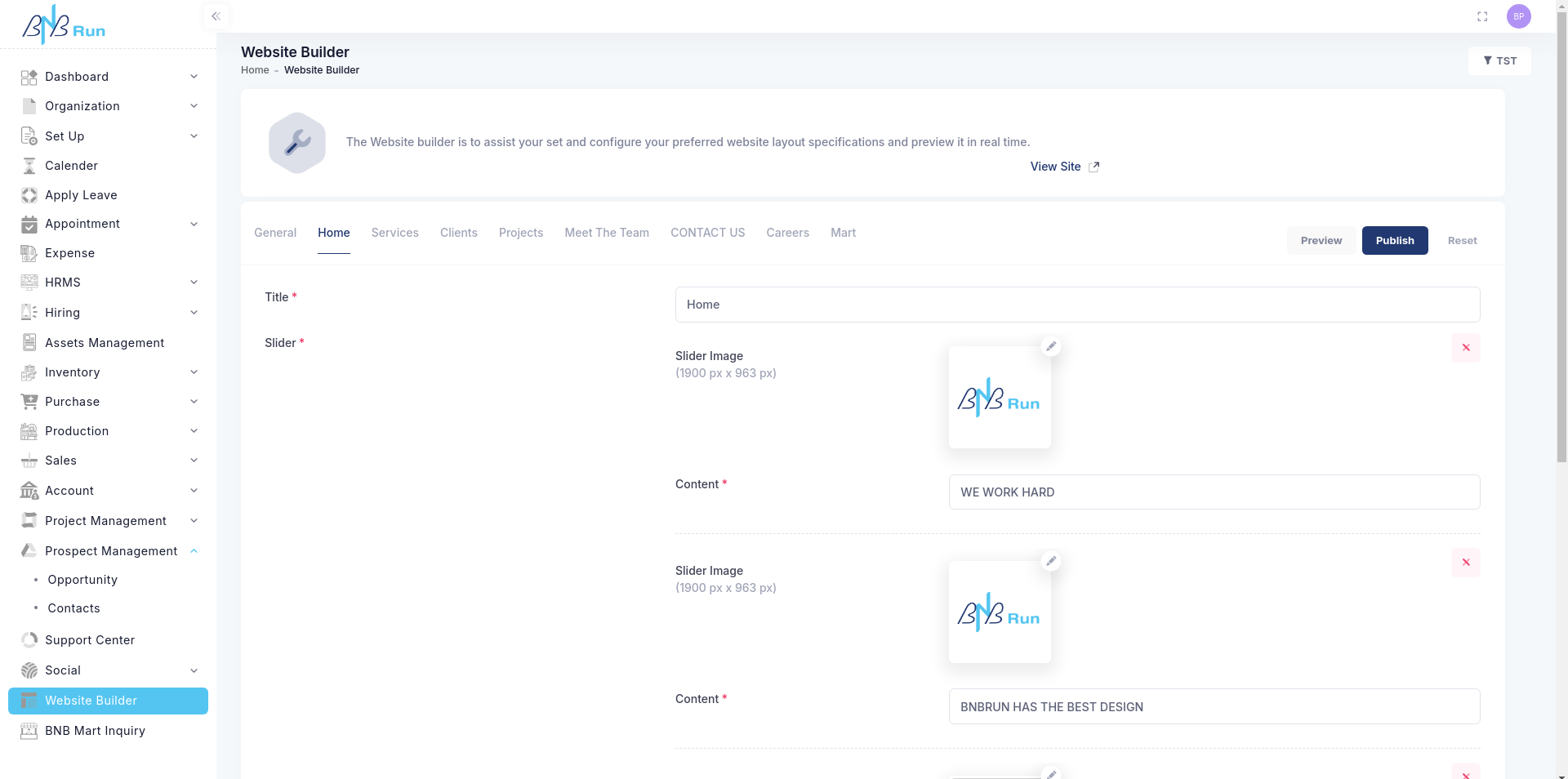1568x779 pixels.
Task: Switch to the Services tab
Action: coord(394,233)
